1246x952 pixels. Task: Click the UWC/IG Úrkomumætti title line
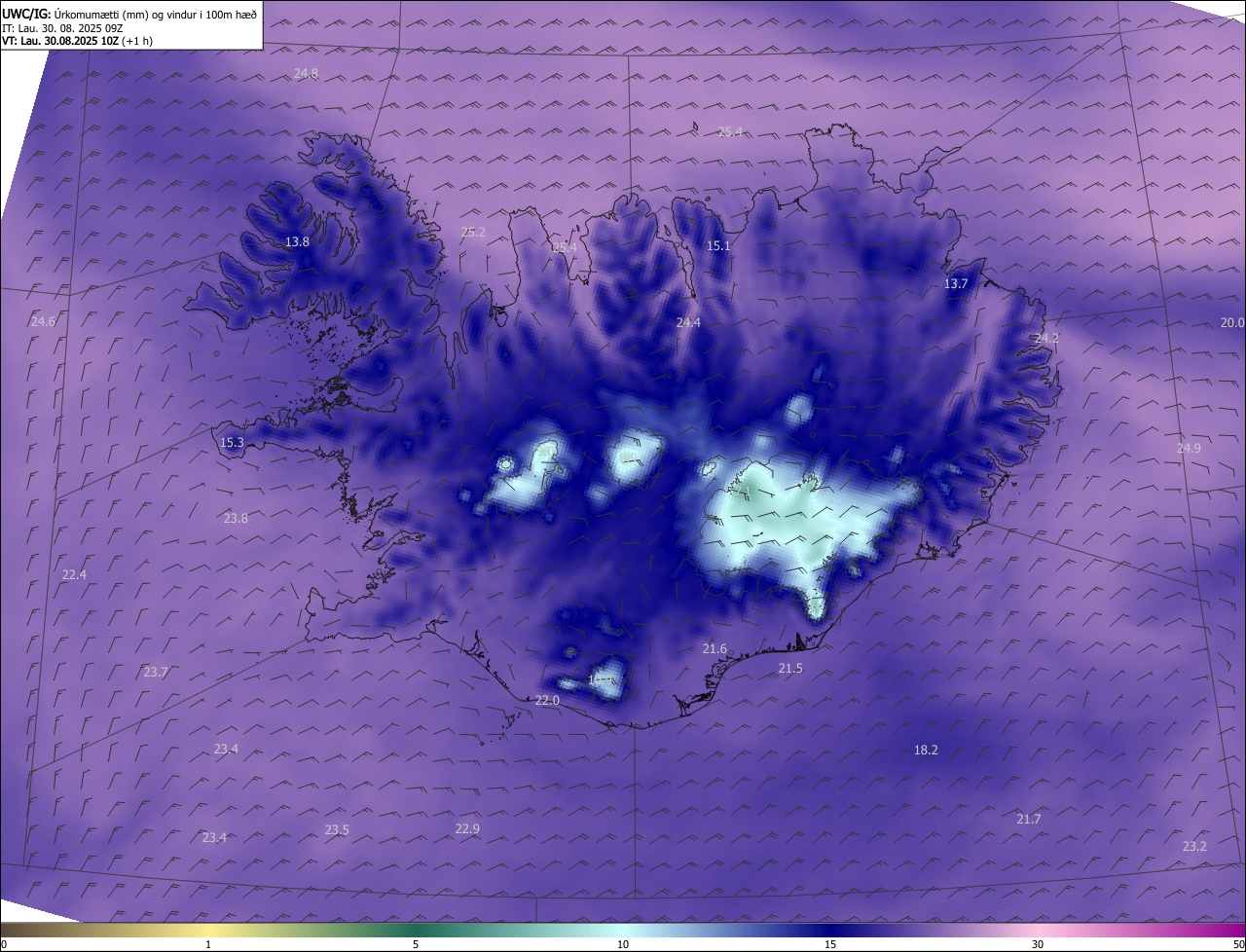click(x=129, y=15)
